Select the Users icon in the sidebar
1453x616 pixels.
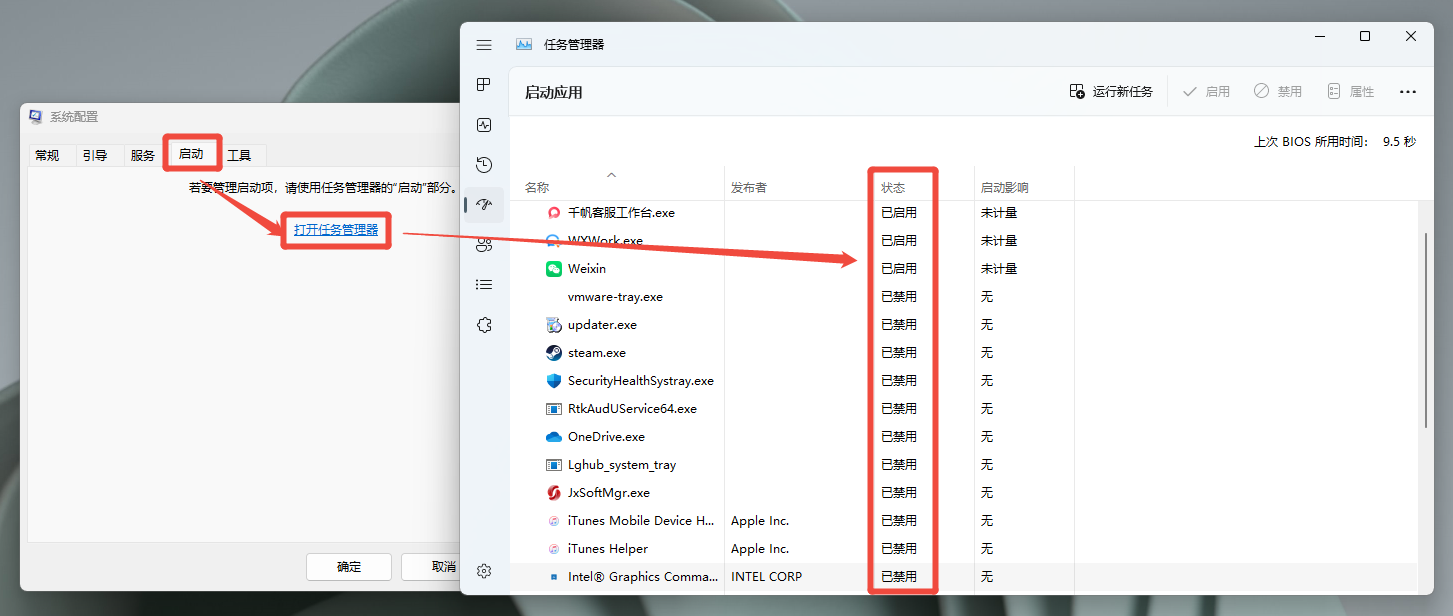coord(484,245)
